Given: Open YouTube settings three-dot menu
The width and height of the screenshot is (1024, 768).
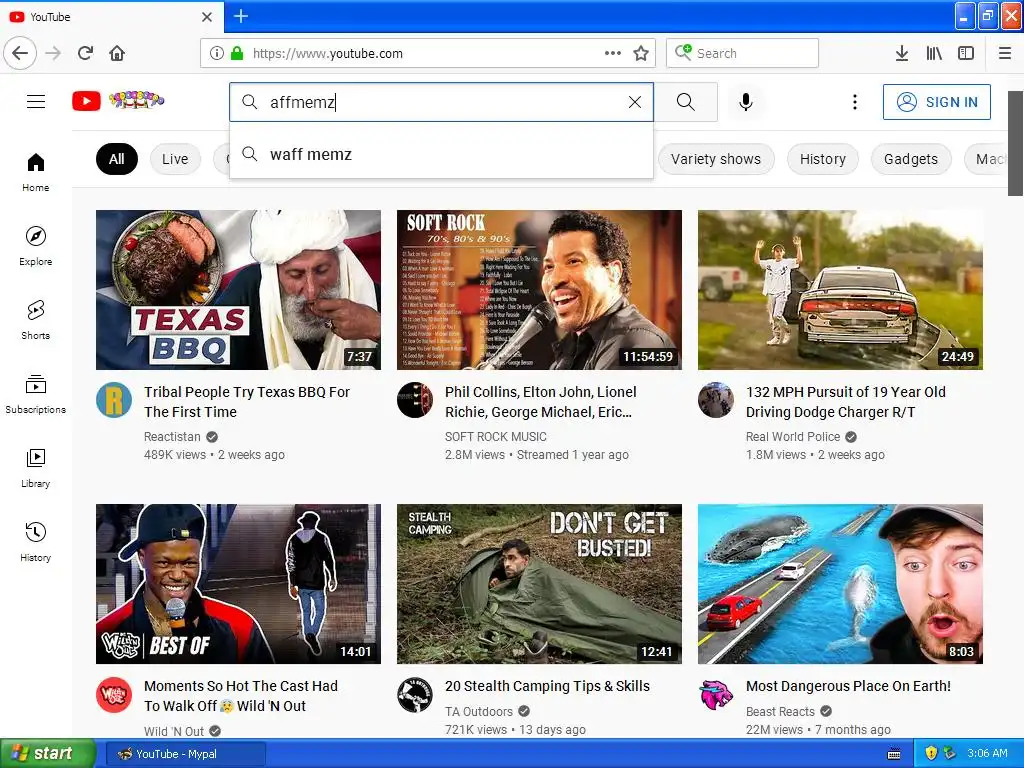Looking at the screenshot, I should pyautogui.click(x=854, y=102).
